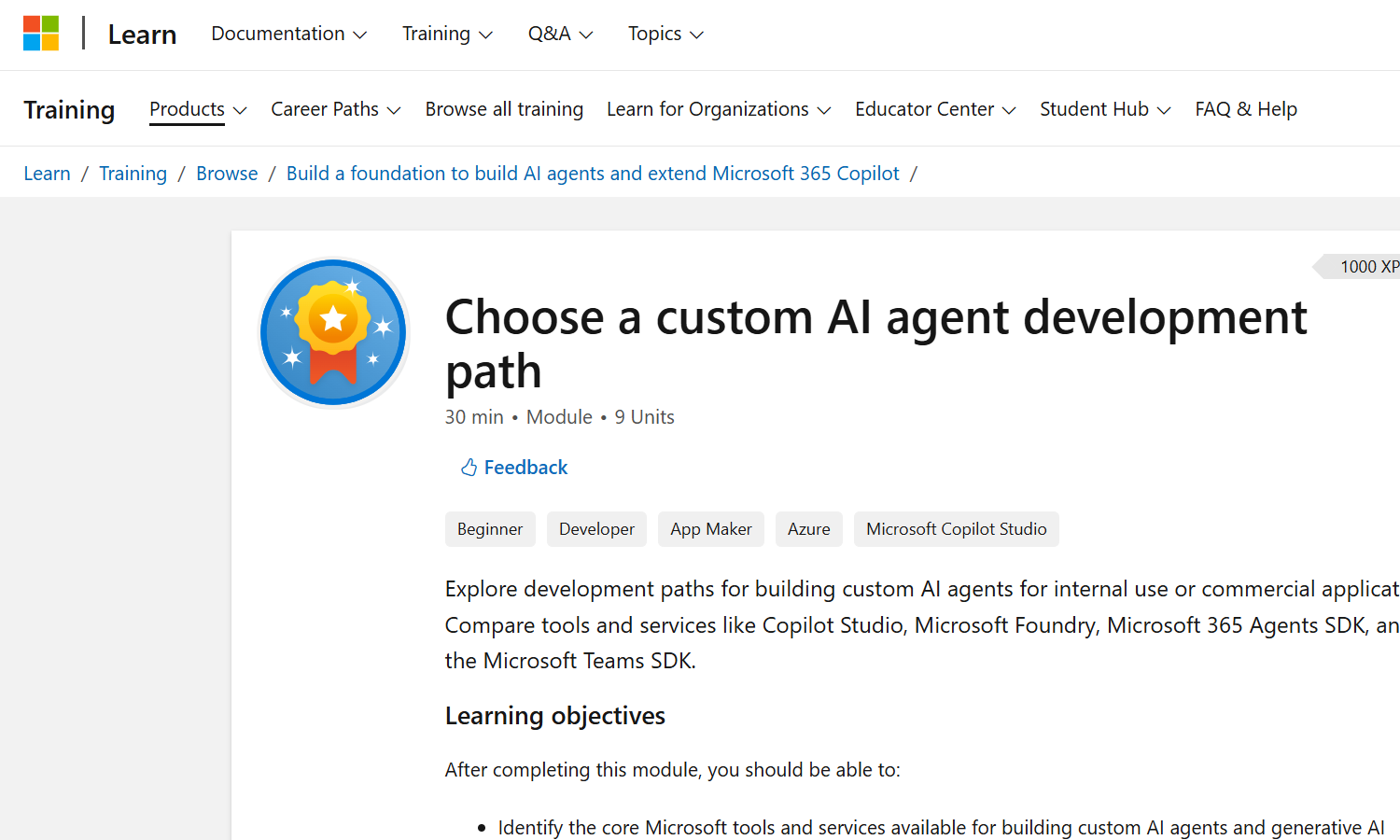Open the parent learning path breadcrumb

point(593,174)
